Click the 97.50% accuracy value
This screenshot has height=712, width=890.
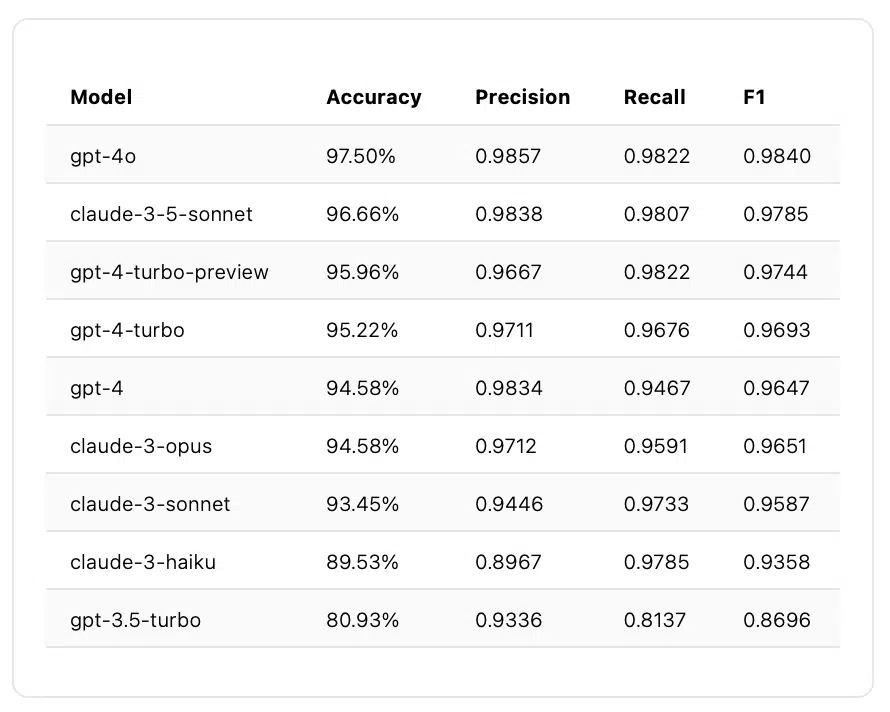click(362, 156)
